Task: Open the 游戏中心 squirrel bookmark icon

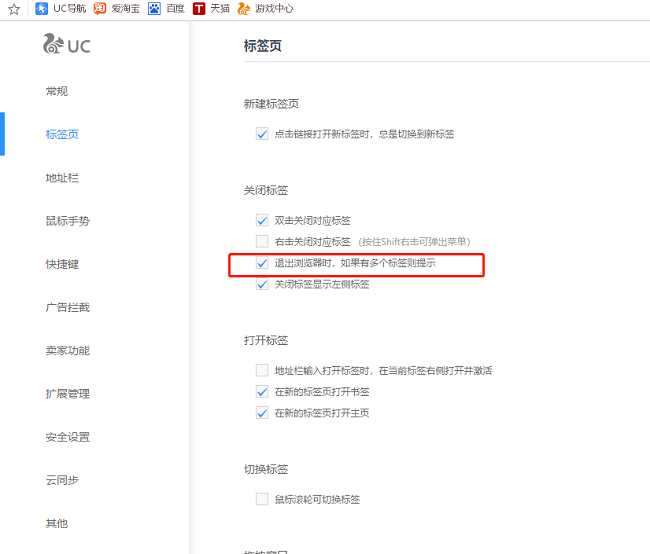Action: [x=244, y=8]
